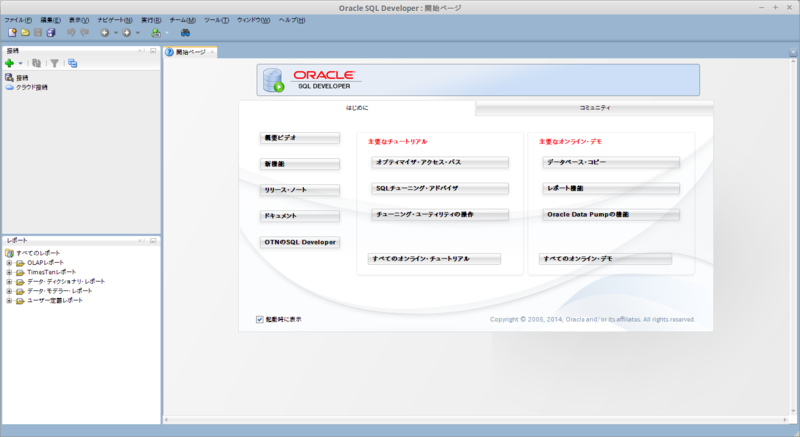
Task: Click the 新機能 button
Action: pyautogui.click(x=300, y=164)
